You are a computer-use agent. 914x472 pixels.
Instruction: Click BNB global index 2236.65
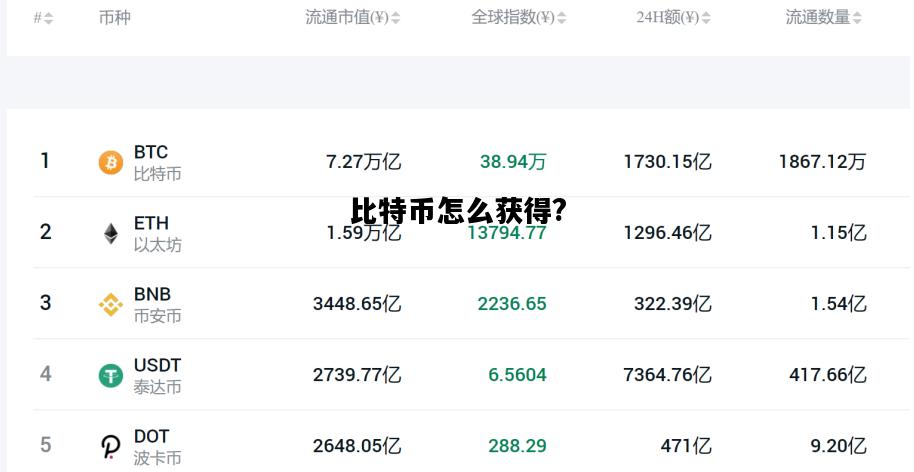point(512,304)
